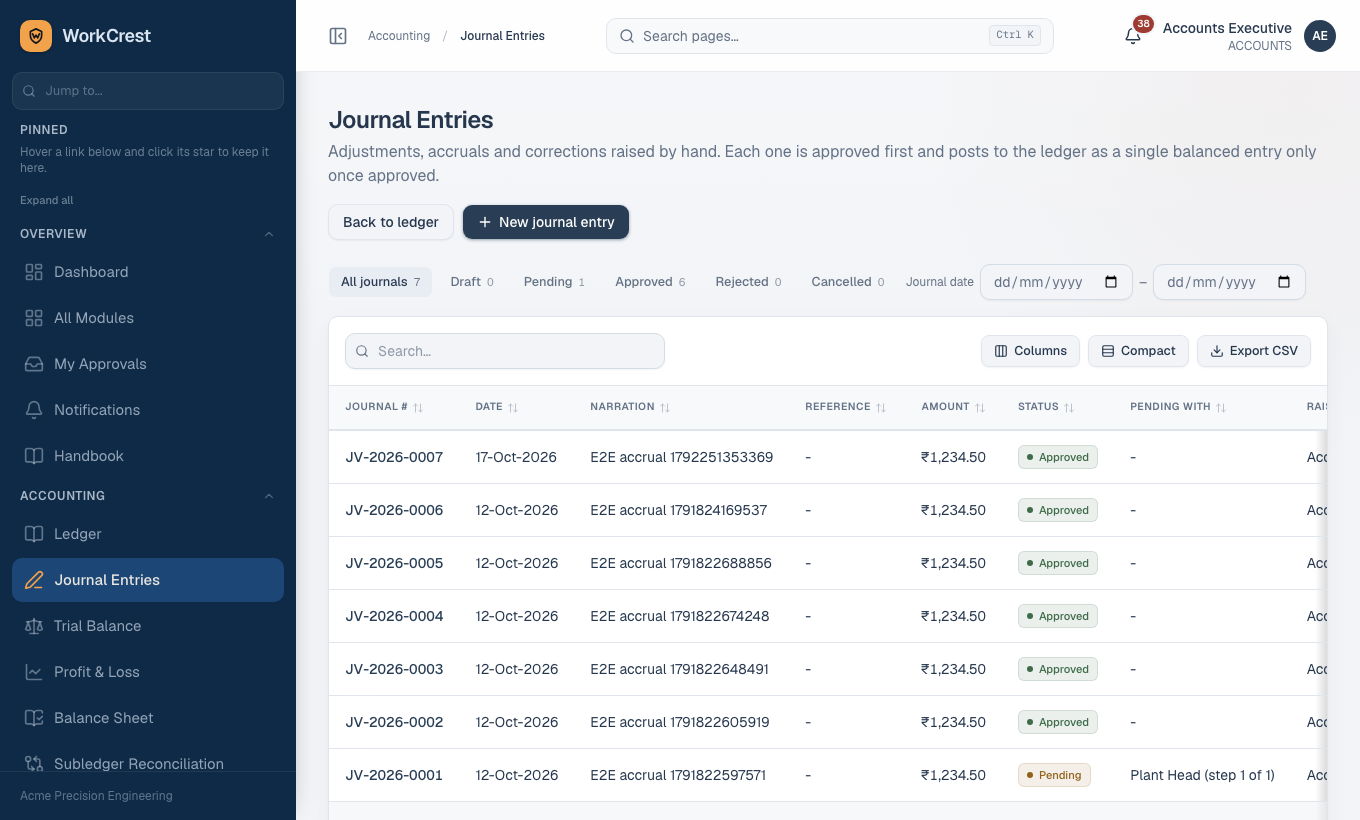Click Expand all in the sidebar
1360x820 pixels.
pos(47,200)
